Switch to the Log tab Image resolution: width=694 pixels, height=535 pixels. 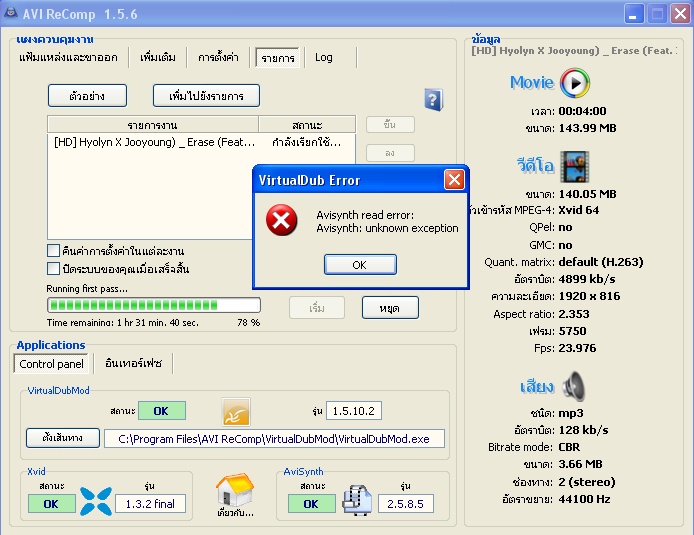(324, 58)
